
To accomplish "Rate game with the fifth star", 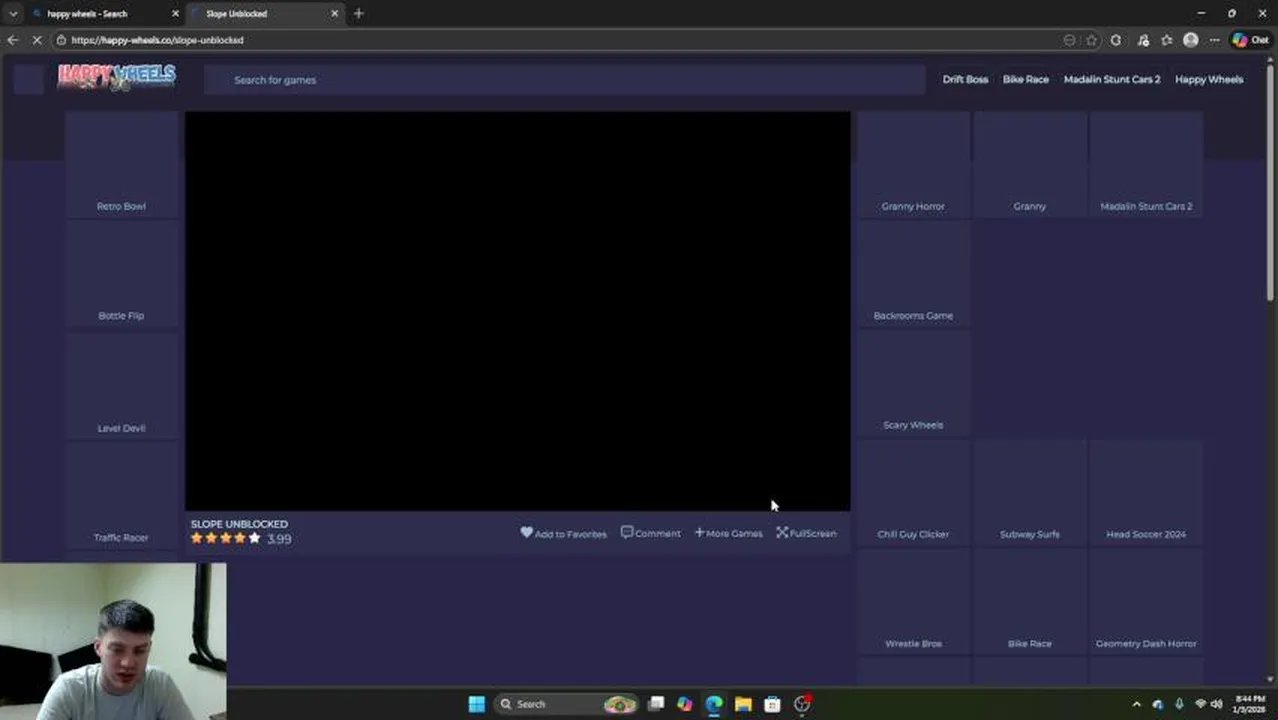I will pos(254,538).
